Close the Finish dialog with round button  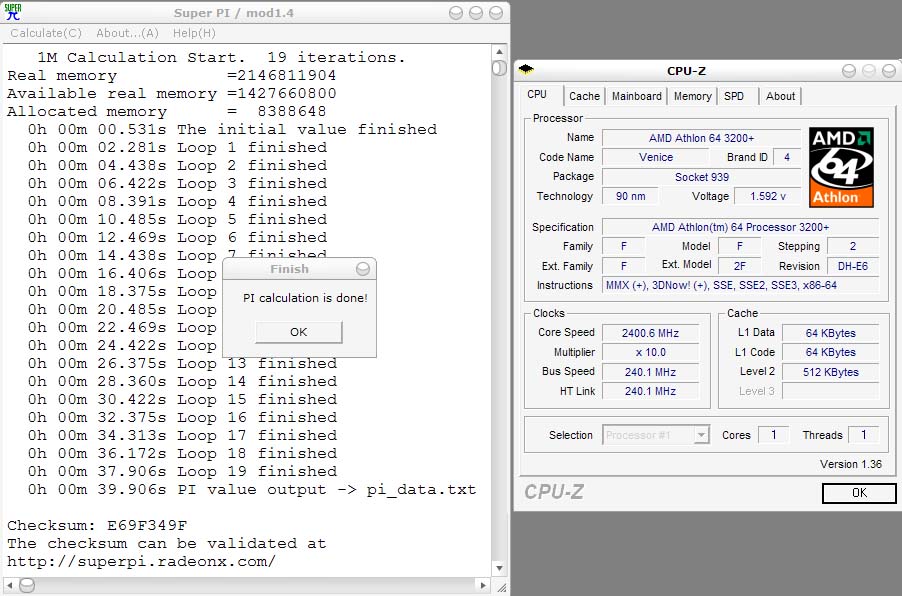(x=362, y=269)
